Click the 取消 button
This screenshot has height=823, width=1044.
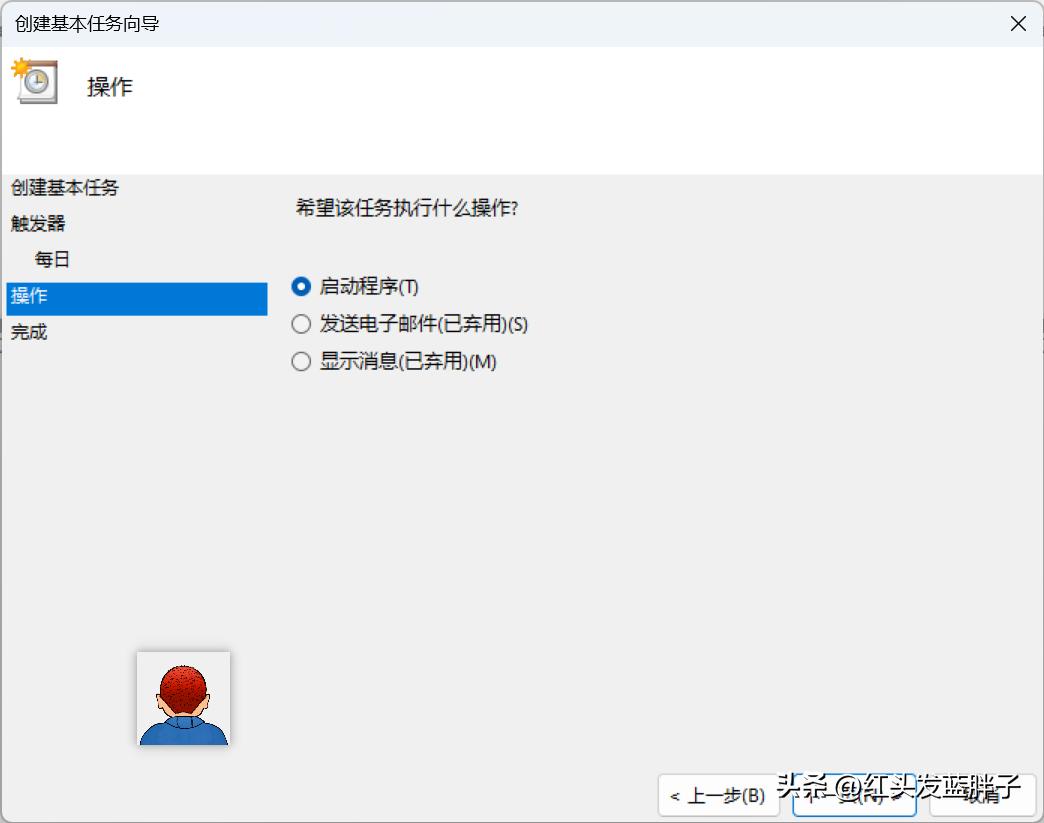coord(984,796)
